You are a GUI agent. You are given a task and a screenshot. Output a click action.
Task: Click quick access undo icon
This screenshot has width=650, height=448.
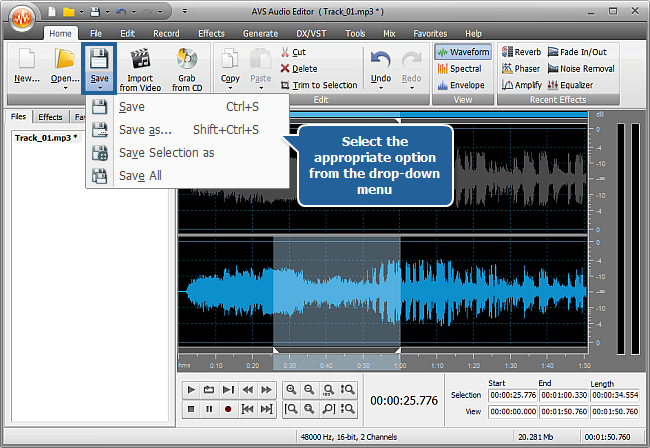coord(121,12)
